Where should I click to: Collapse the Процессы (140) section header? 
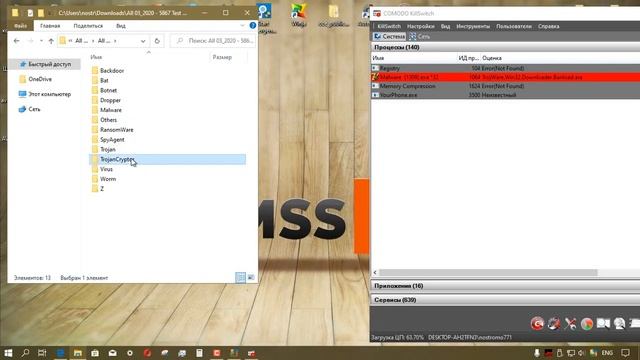(505, 47)
